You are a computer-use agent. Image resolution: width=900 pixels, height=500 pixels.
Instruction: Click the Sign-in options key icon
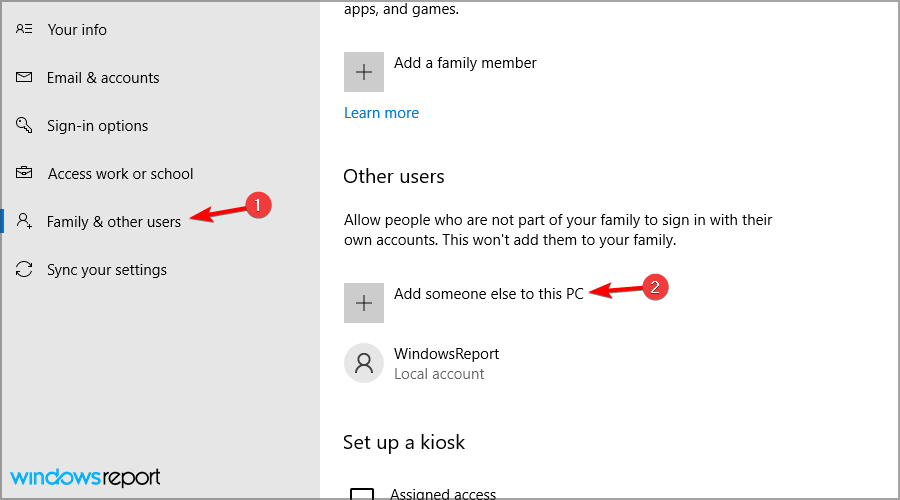click(24, 125)
